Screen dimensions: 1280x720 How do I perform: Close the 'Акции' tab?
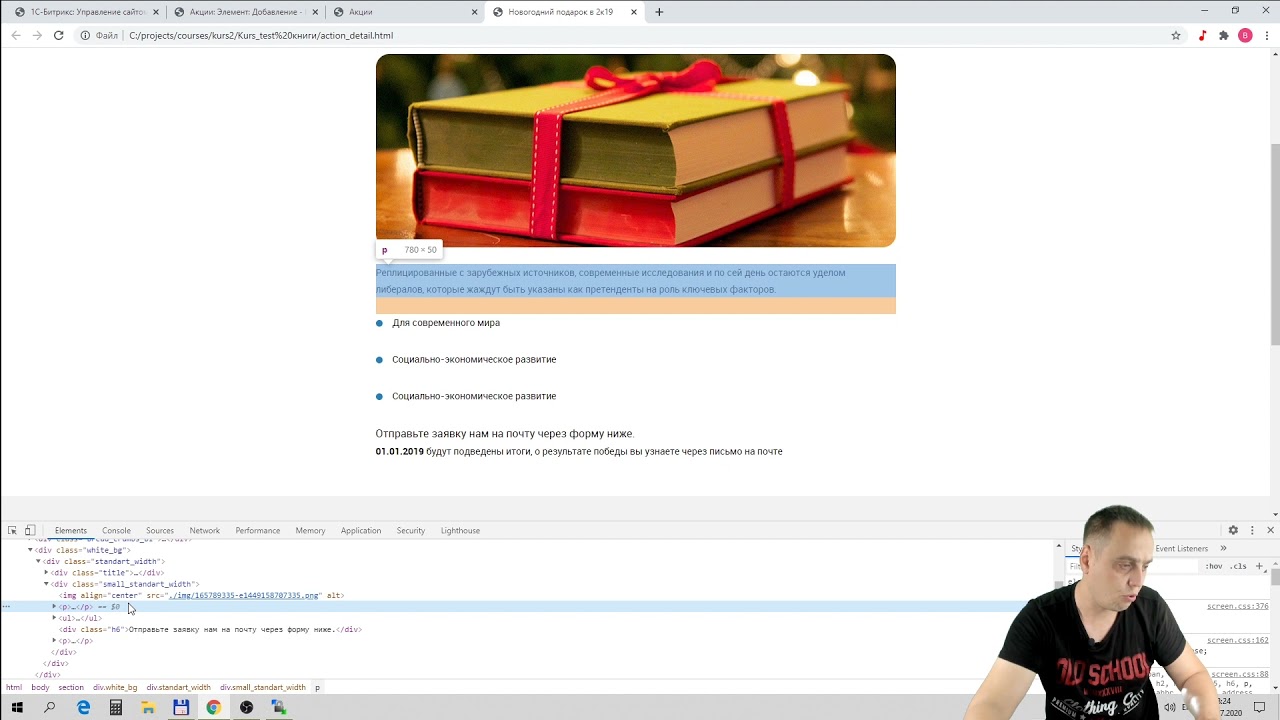pyautogui.click(x=475, y=12)
